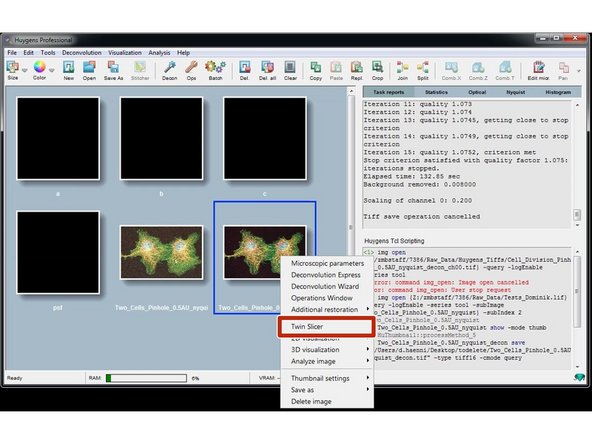The width and height of the screenshot is (592, 444).
Task: Click the Comb.X icon
Action: [451, 70]
